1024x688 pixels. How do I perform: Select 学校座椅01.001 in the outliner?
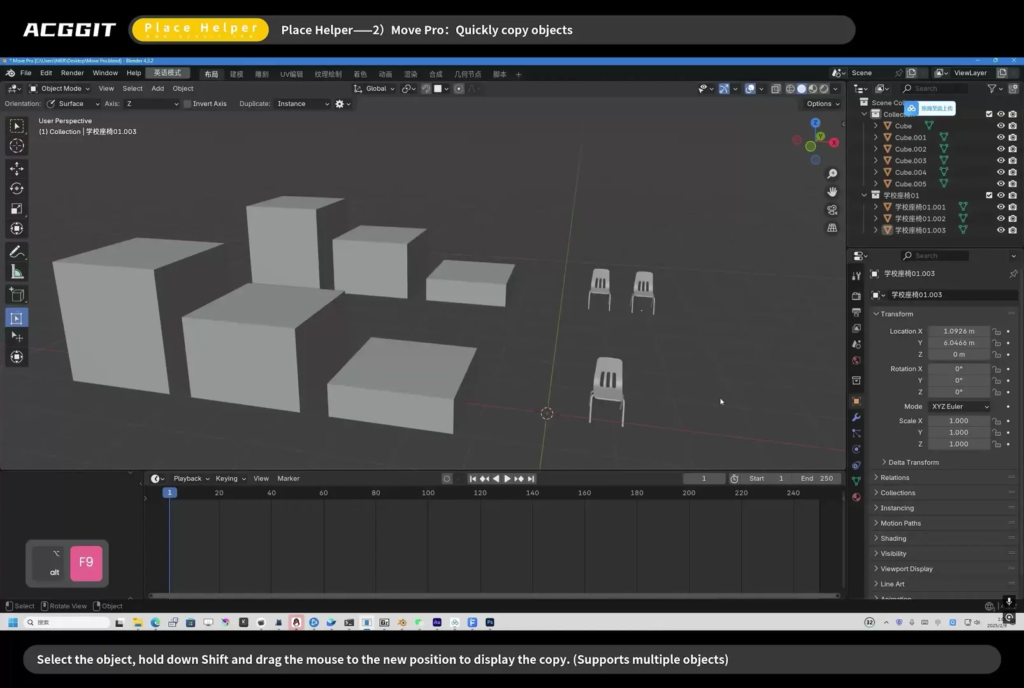920,207
